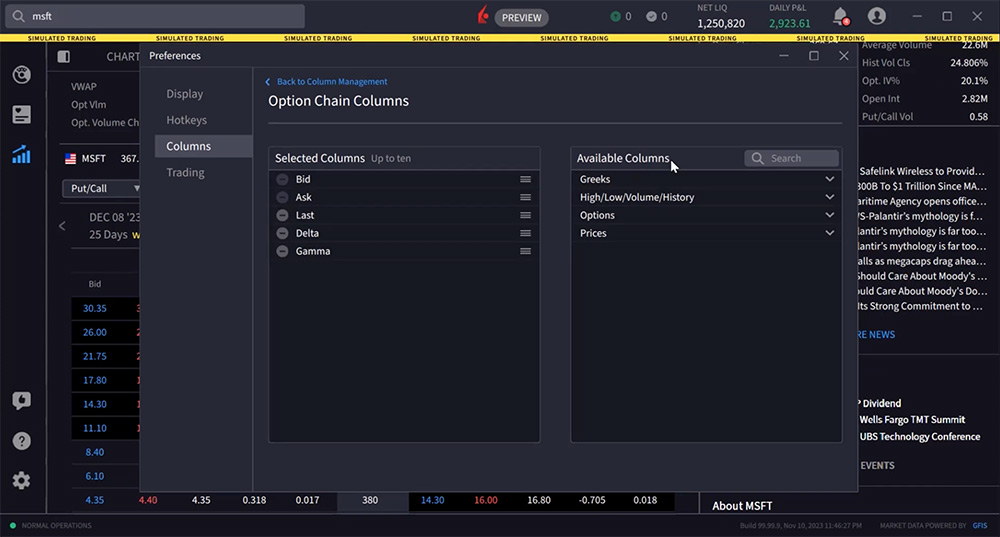Click the drag handle for Ask row
1000x537 pixels.
[525, 197]
